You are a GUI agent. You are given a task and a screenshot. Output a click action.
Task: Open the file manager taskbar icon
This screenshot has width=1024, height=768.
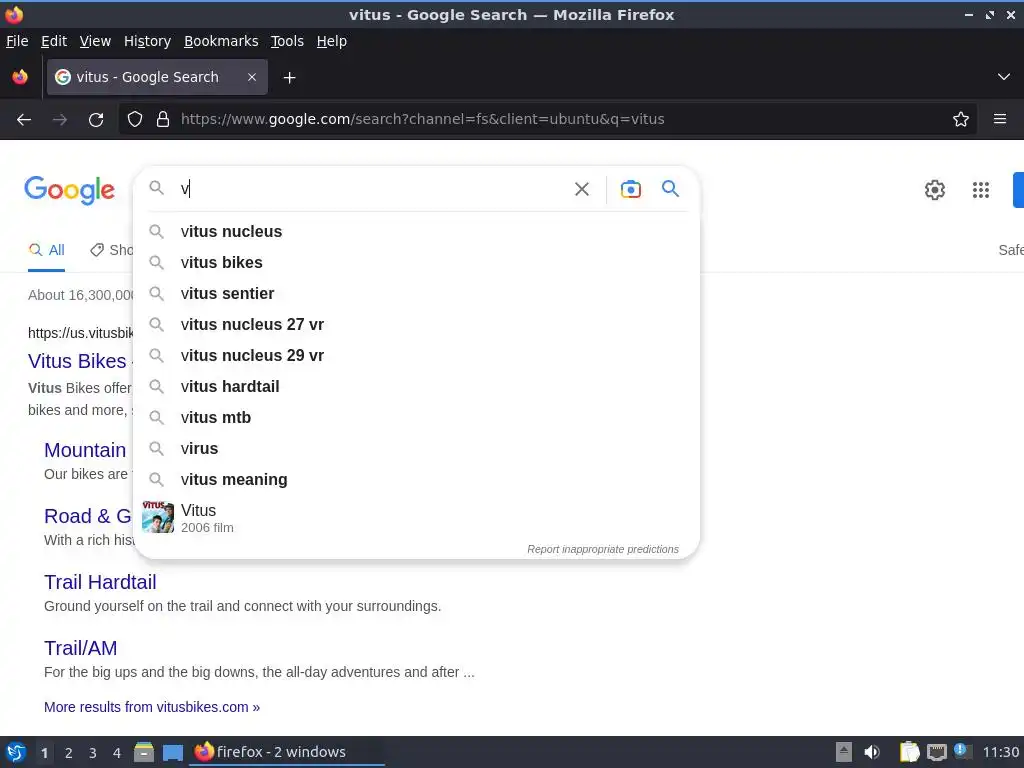coord(144,752)
